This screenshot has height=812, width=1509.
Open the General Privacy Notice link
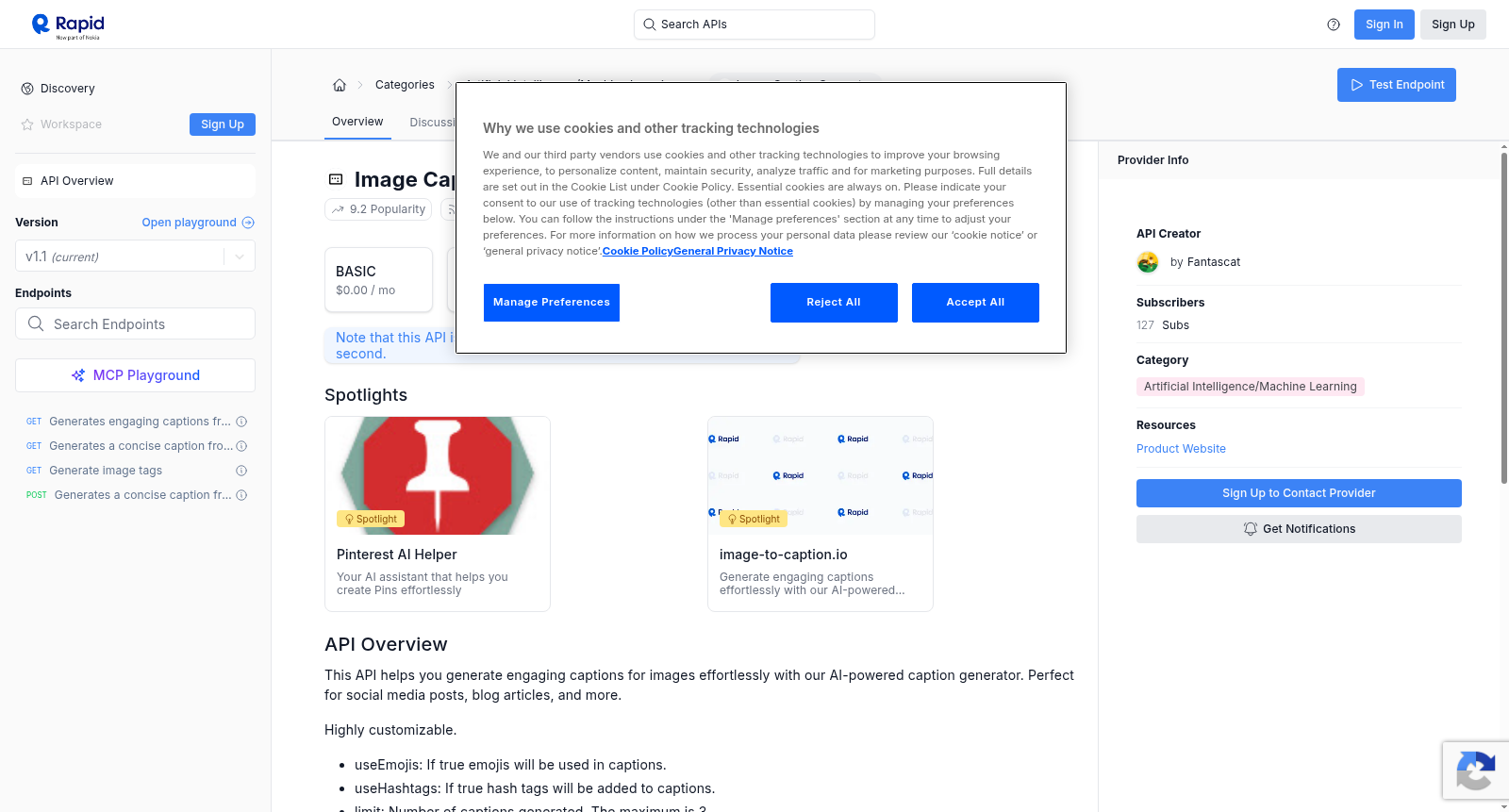click(733, 251)
